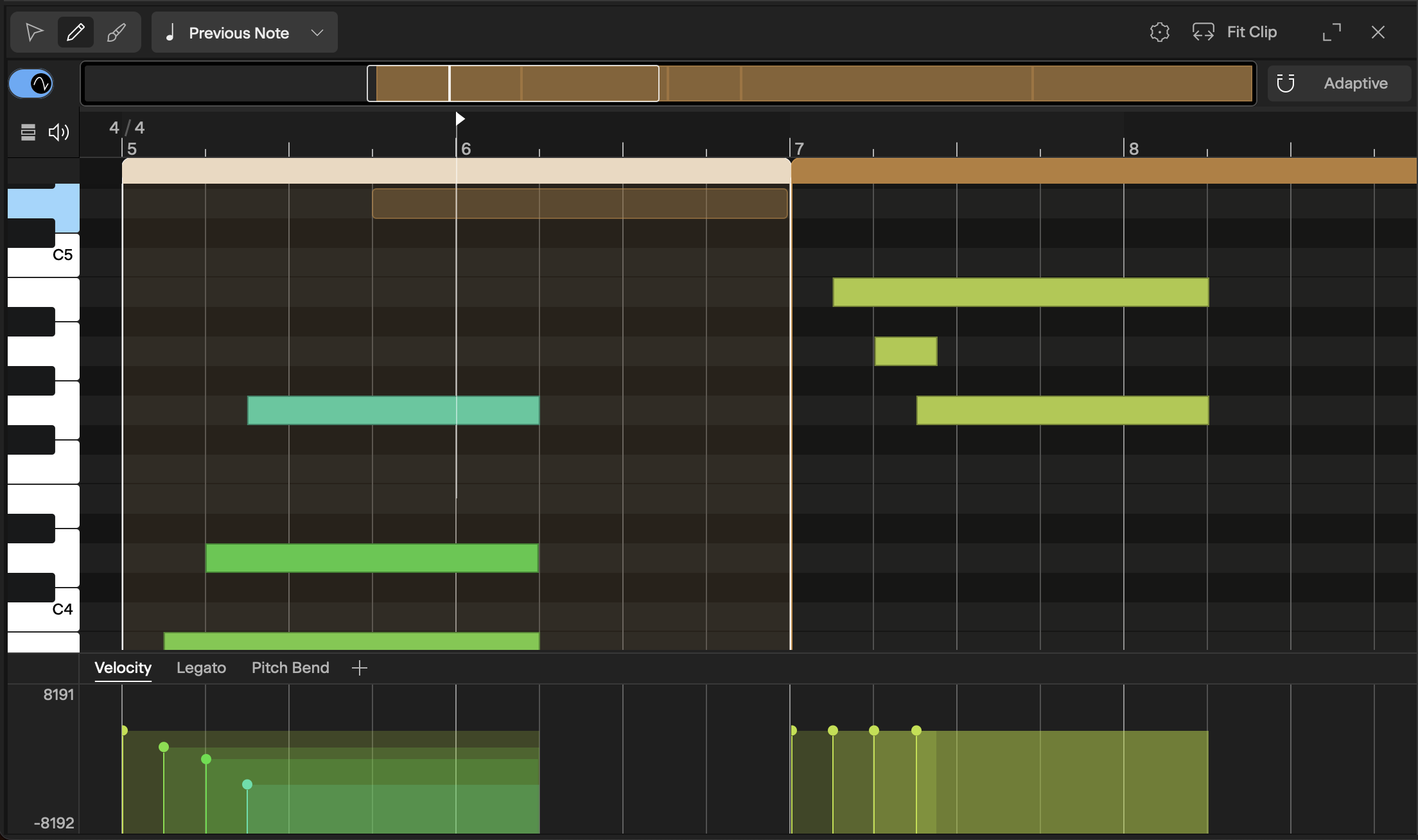This screenshot has height=840, width=1418.
Task: Click the bar 7 last yellow velocity handle
Action: click(x=916, y=730)
